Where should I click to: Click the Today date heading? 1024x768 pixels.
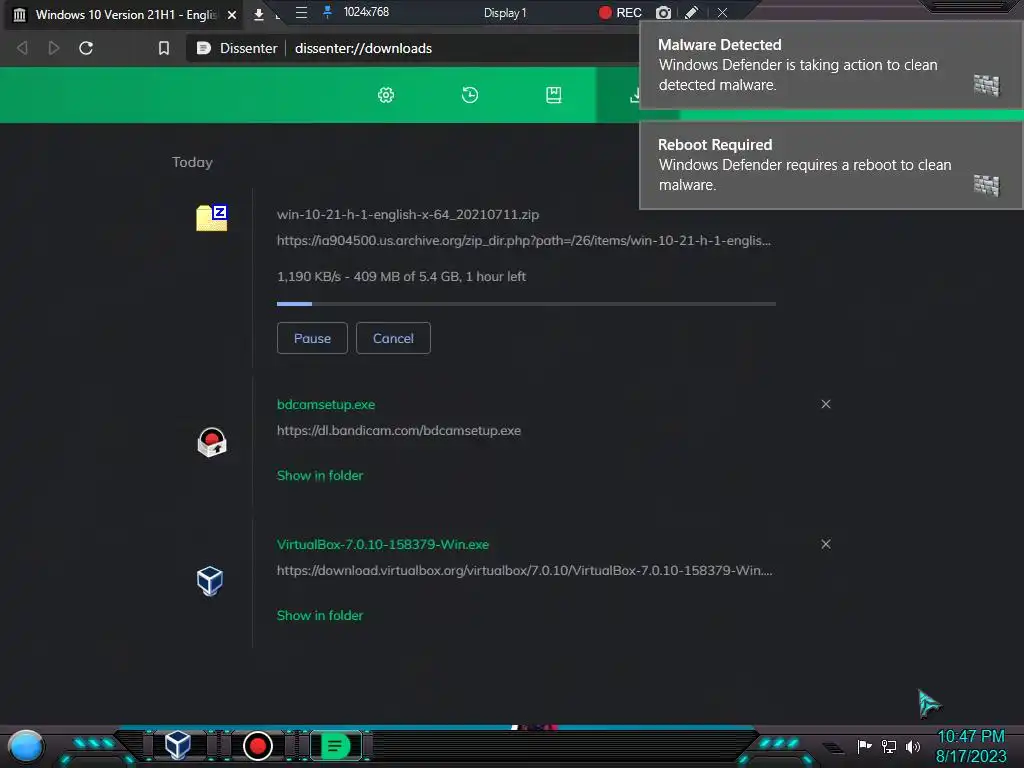click(192, 162)
